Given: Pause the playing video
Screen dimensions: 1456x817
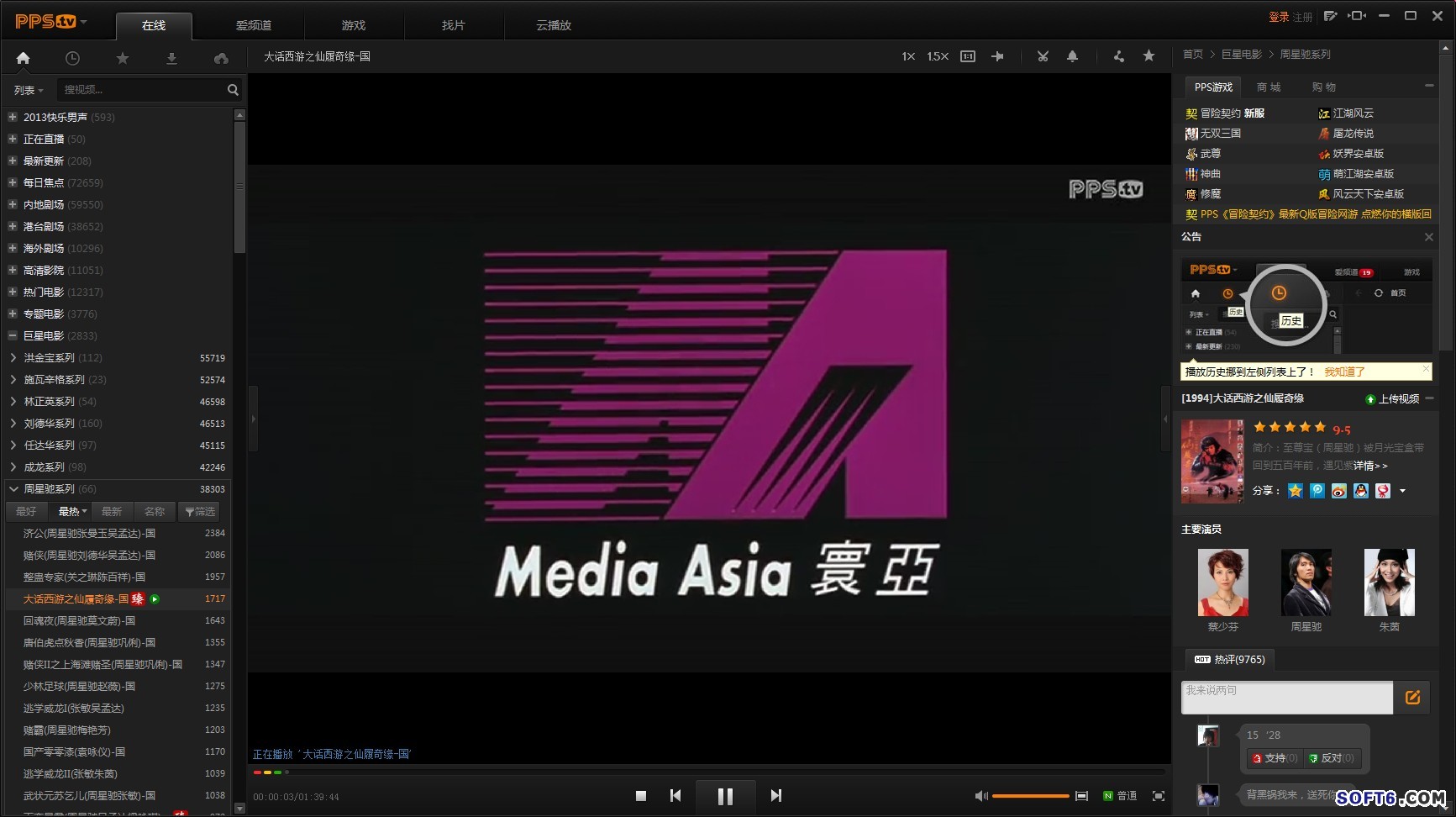Looking at the screenshot, I should (725, 795).
